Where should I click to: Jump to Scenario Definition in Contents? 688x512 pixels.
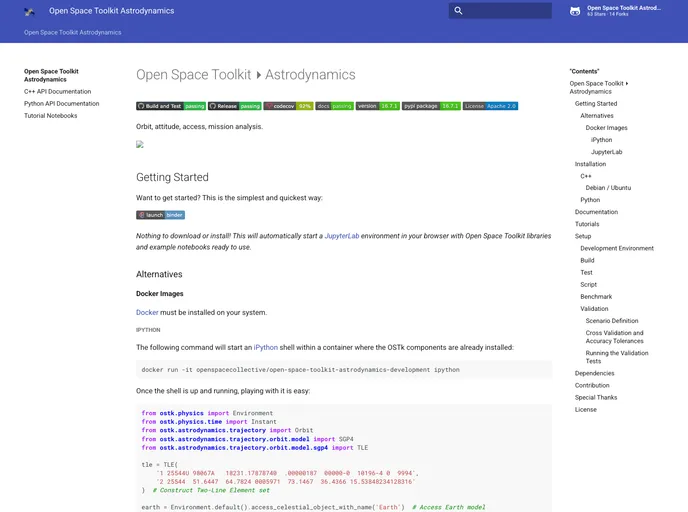(612, 321)
